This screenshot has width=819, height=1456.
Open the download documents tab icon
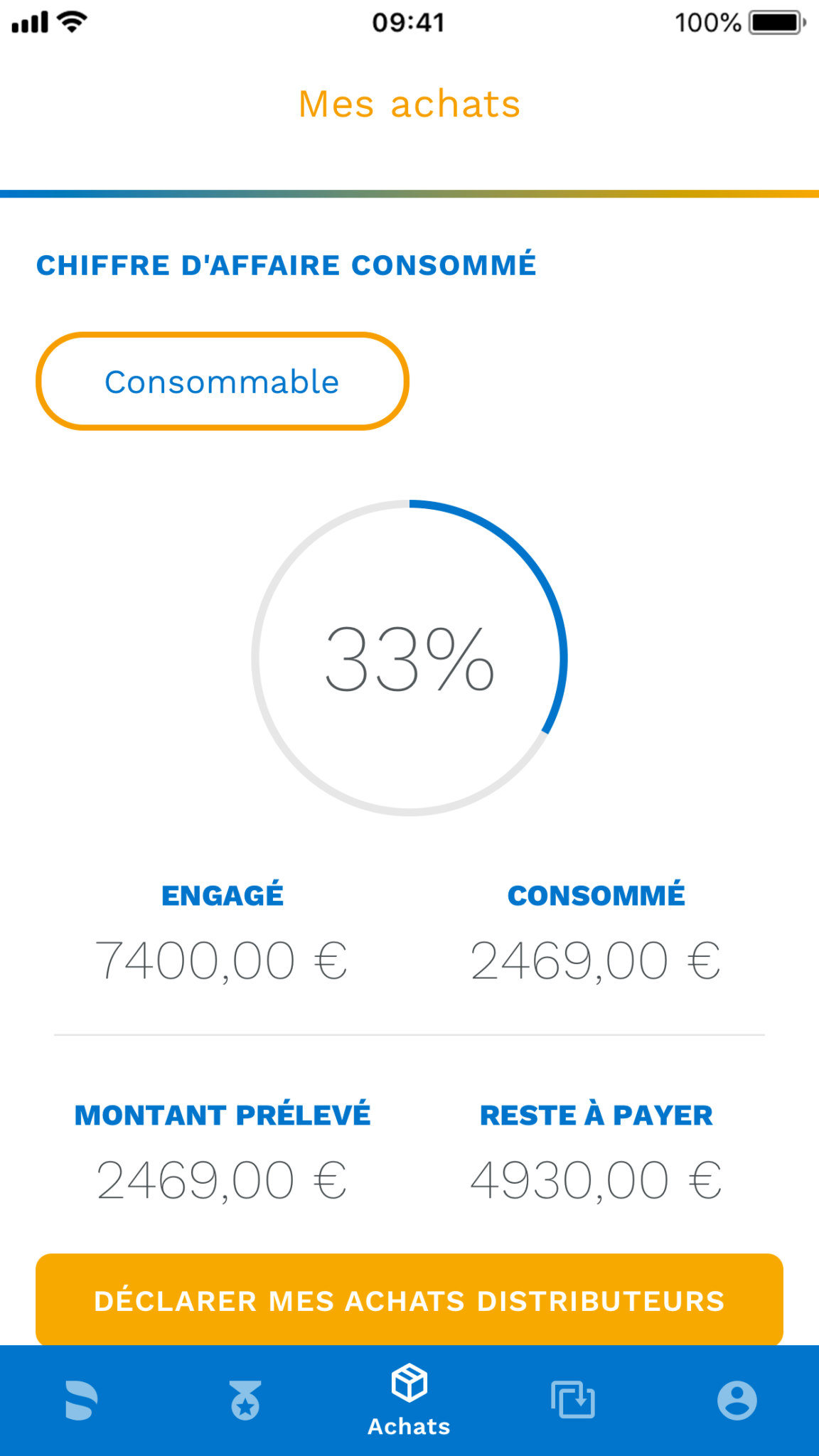(x=573, y=1399)
